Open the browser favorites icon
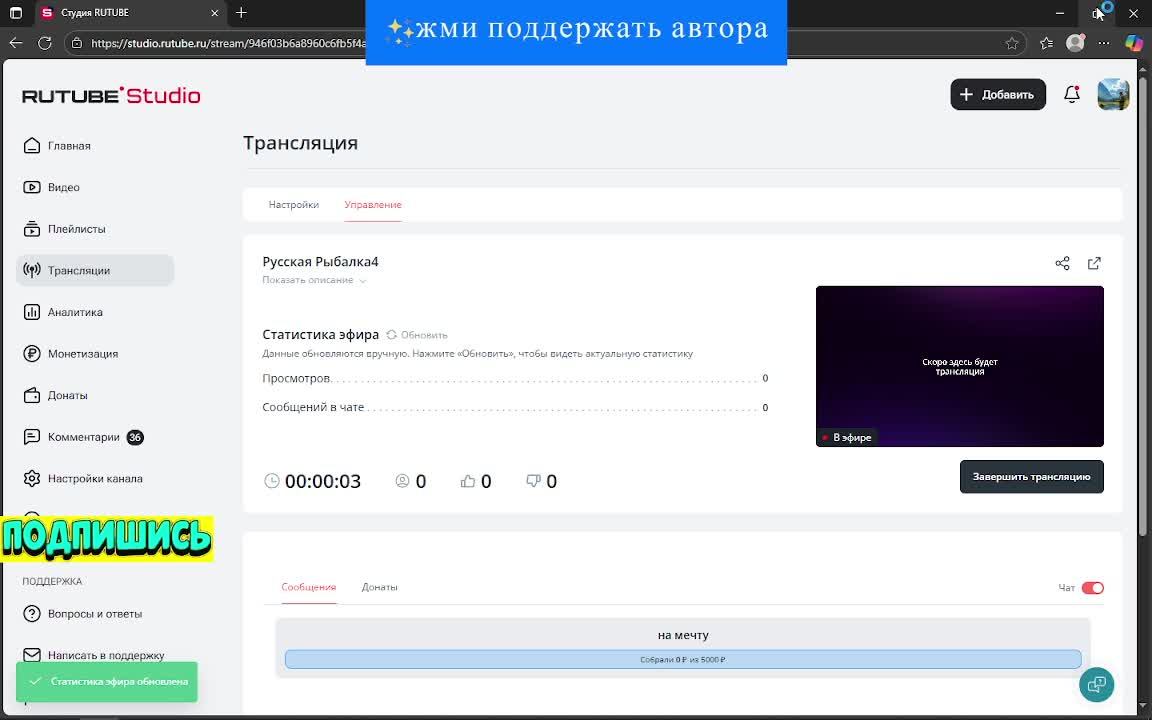This screenshot has width=1152, height=720. (x=1046, y=43)
